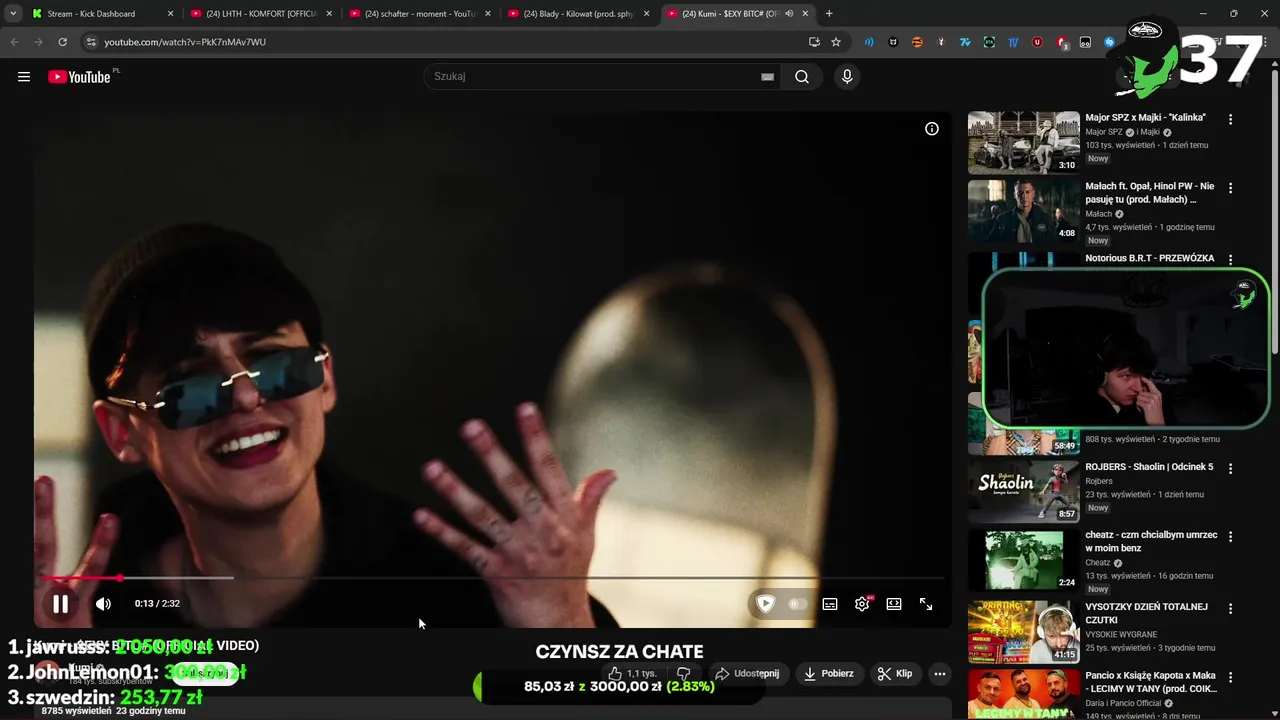Switch to Blady - Kilowat tab
The height and width of the screenshot is (720, 1280).
tap(578, 14)
